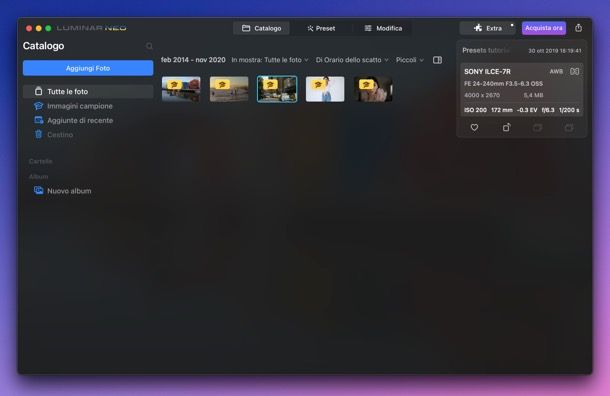The image size is (610, 396).
Task: Click the Aggiungi Foto button
Action: pos(88,68)
